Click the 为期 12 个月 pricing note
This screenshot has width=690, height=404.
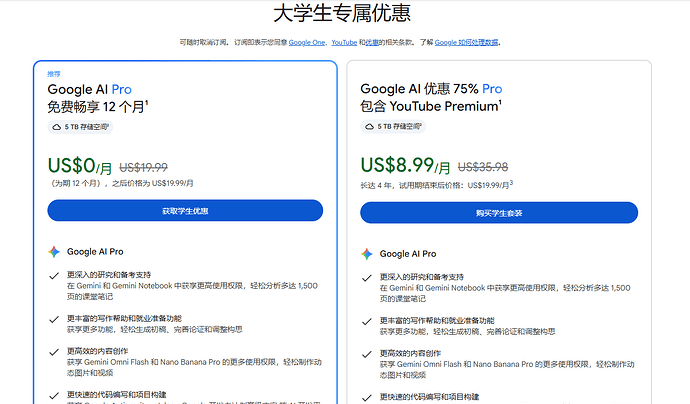[121, 183]
